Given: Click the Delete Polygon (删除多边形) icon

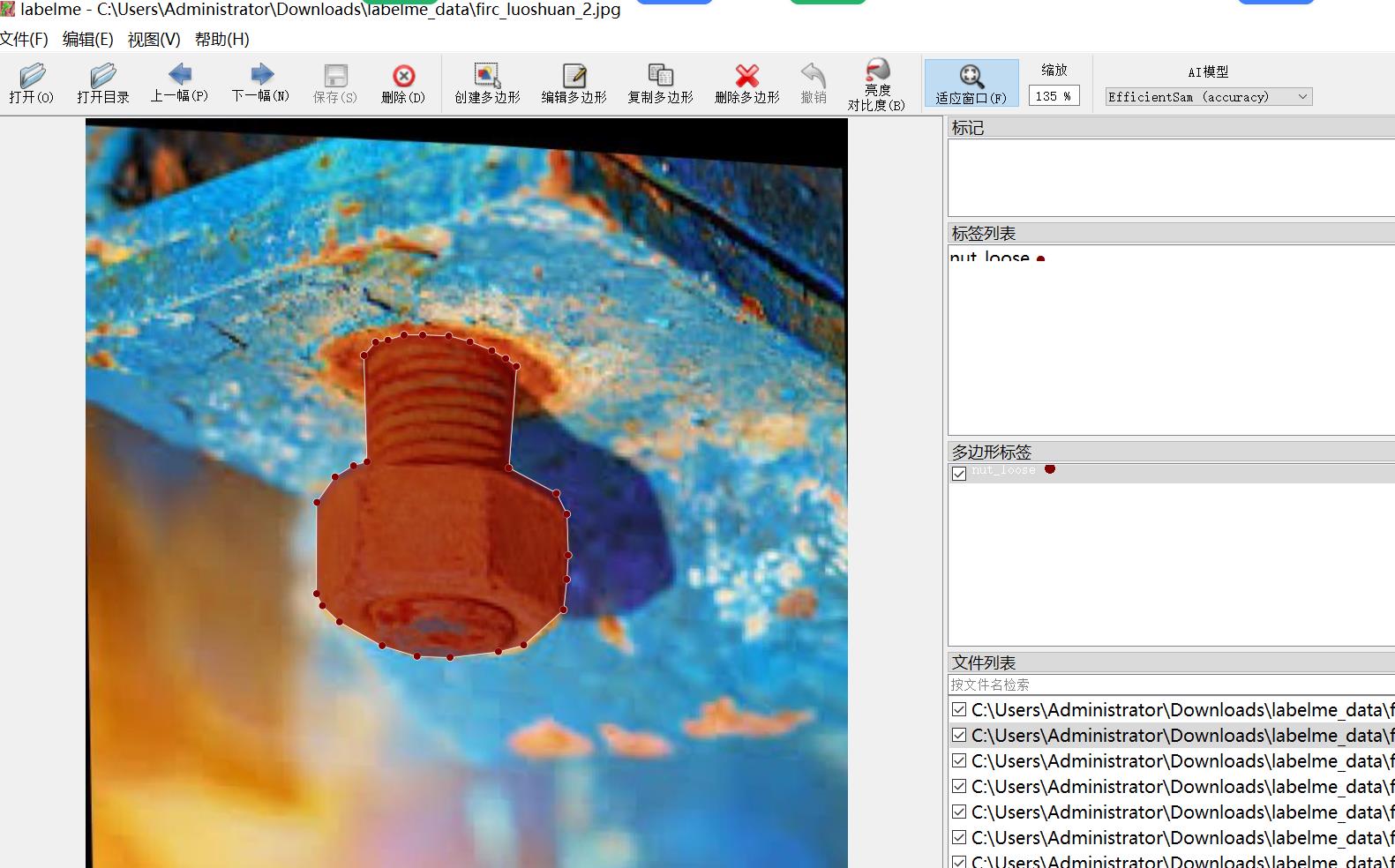Looking at the screenshot, I should [x=746, y=84].
